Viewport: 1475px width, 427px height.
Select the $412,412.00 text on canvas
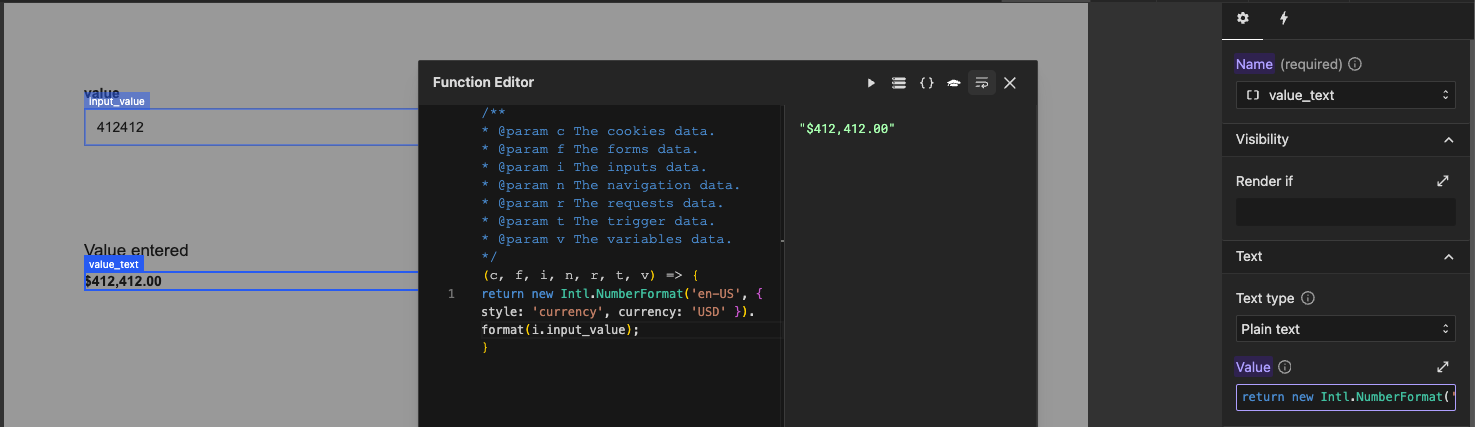point(123,282)
